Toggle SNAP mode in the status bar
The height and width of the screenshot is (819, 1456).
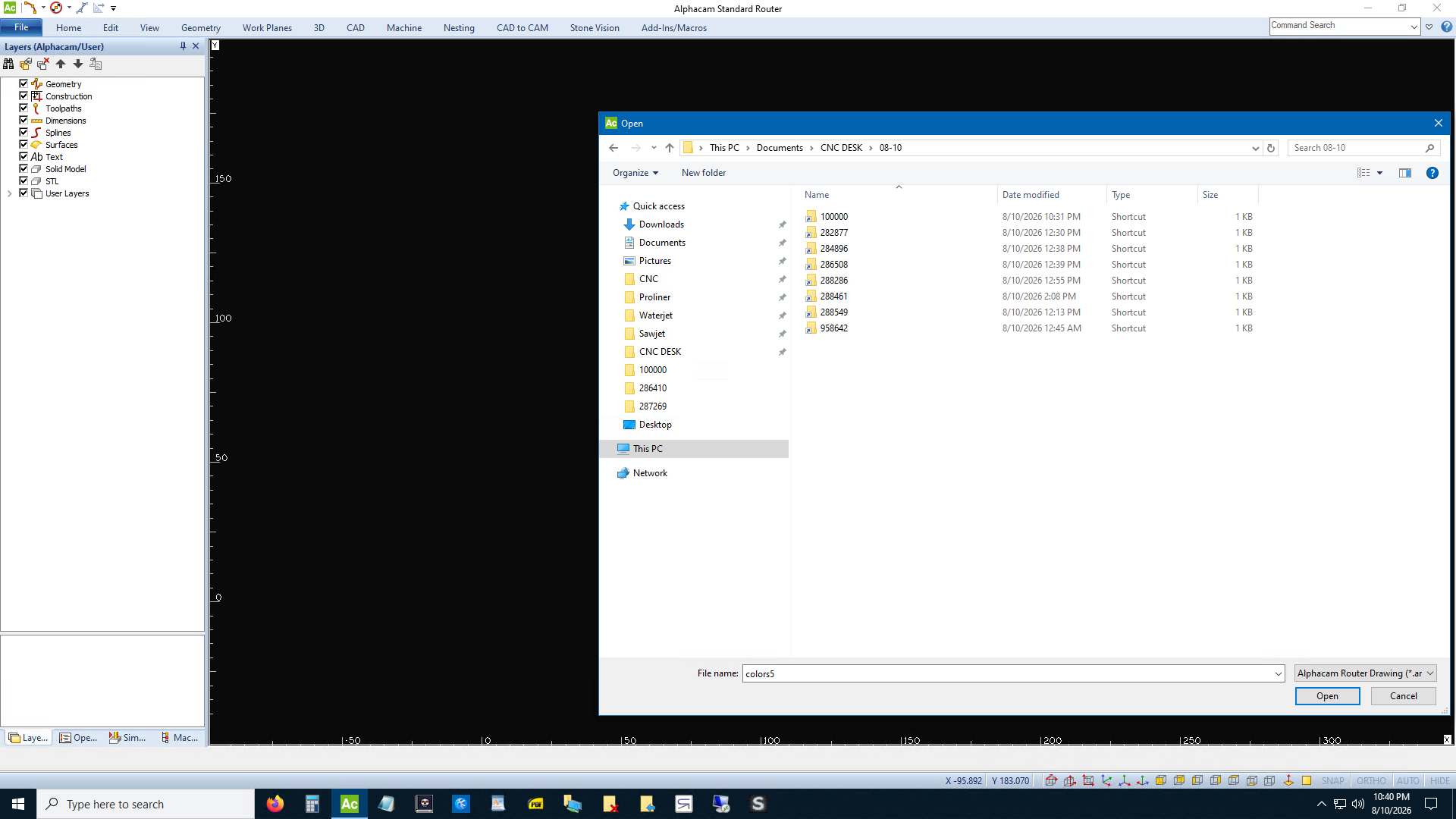[x=1332, y=781]
